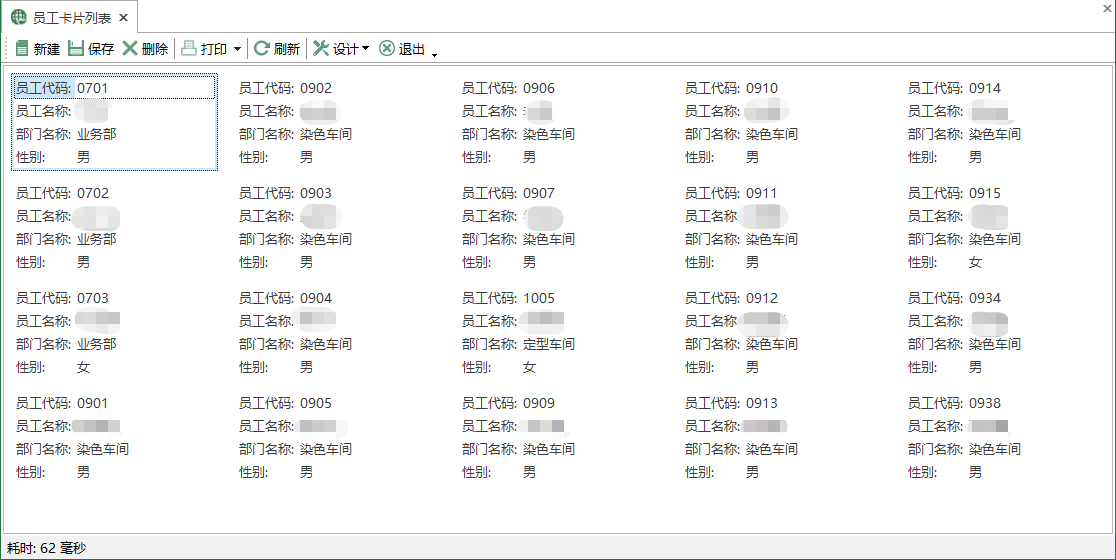Click the 设计 (Design) tools icon

click(321, 48)
